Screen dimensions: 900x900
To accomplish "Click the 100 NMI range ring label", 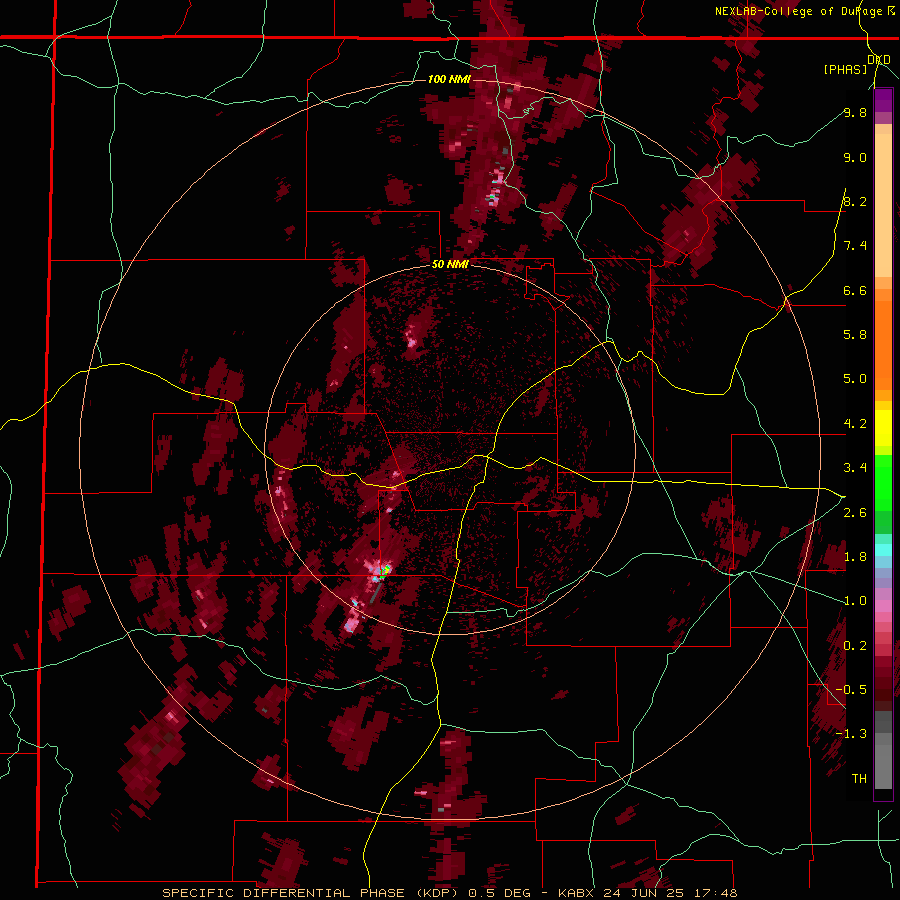I will [449, 79].
